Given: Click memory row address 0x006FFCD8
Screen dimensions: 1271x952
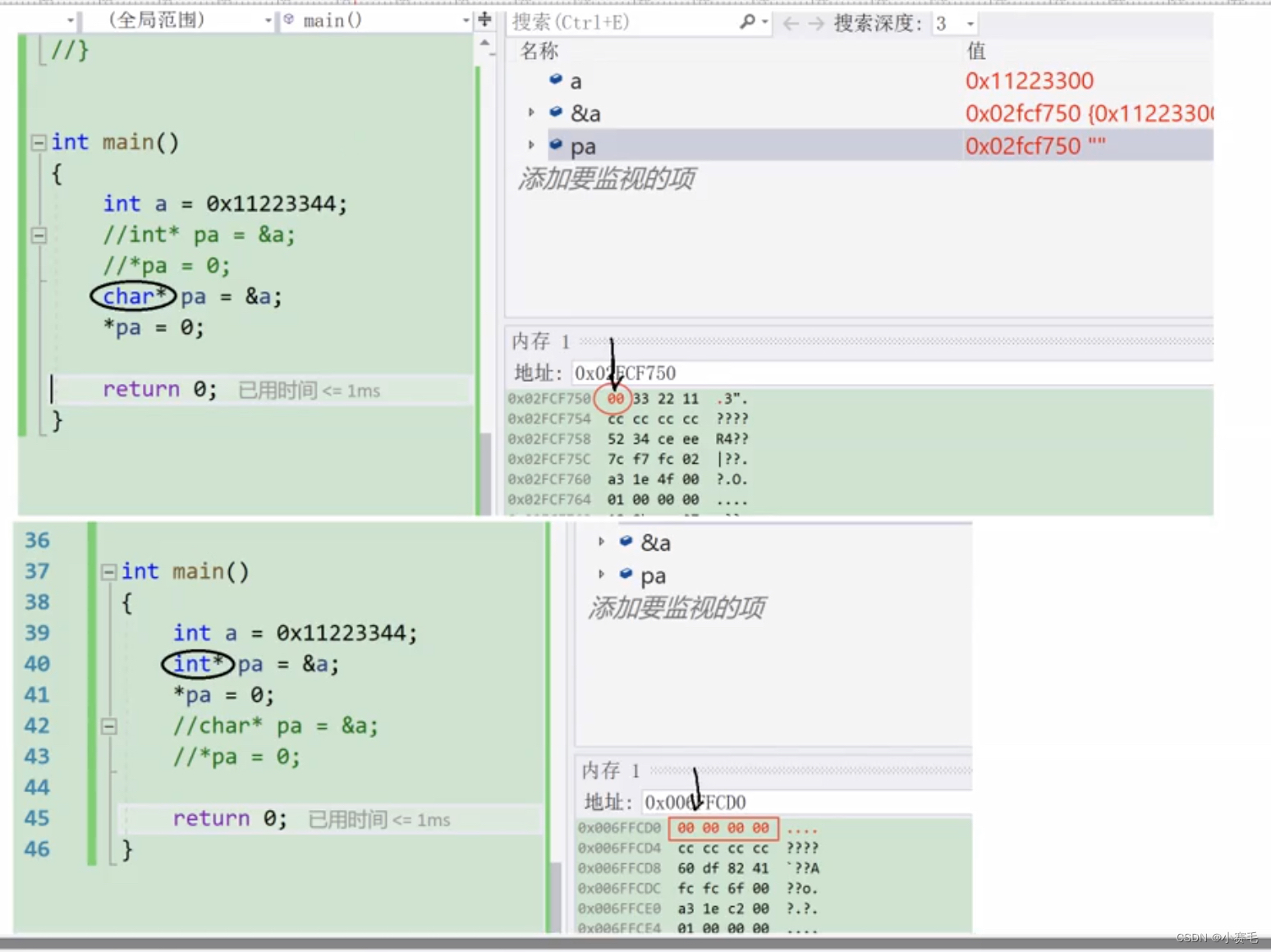Looking at the screenshot, I should [x=619, y=868].
